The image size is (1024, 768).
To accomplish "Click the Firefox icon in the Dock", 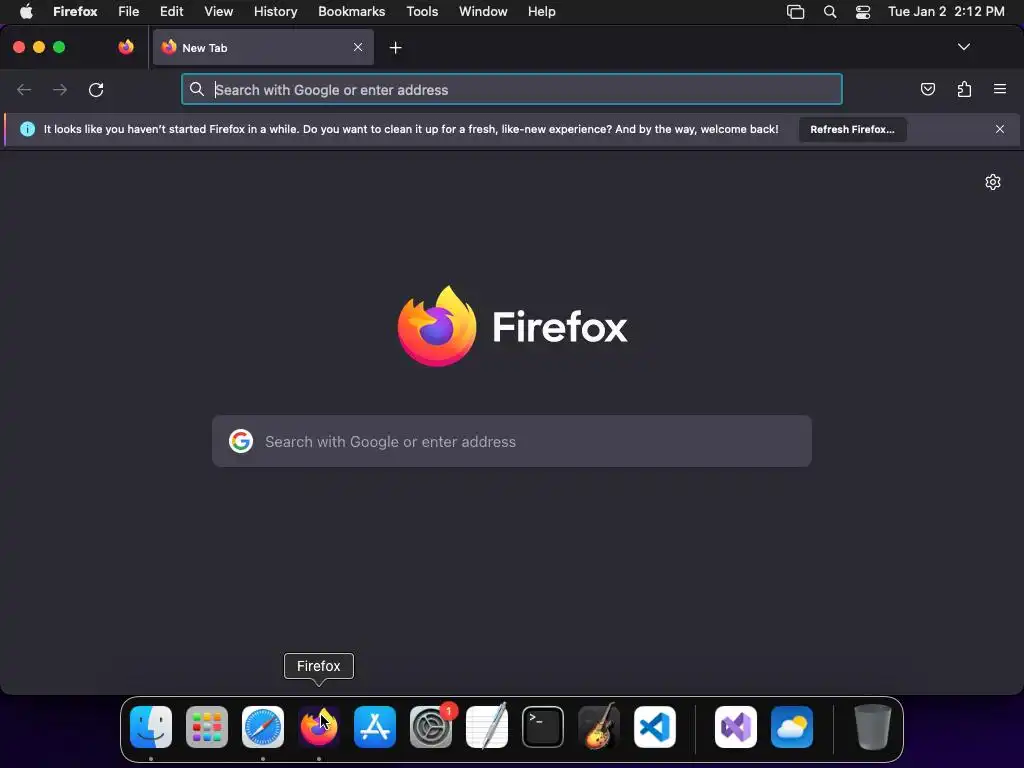I will (x=319, y=727).
